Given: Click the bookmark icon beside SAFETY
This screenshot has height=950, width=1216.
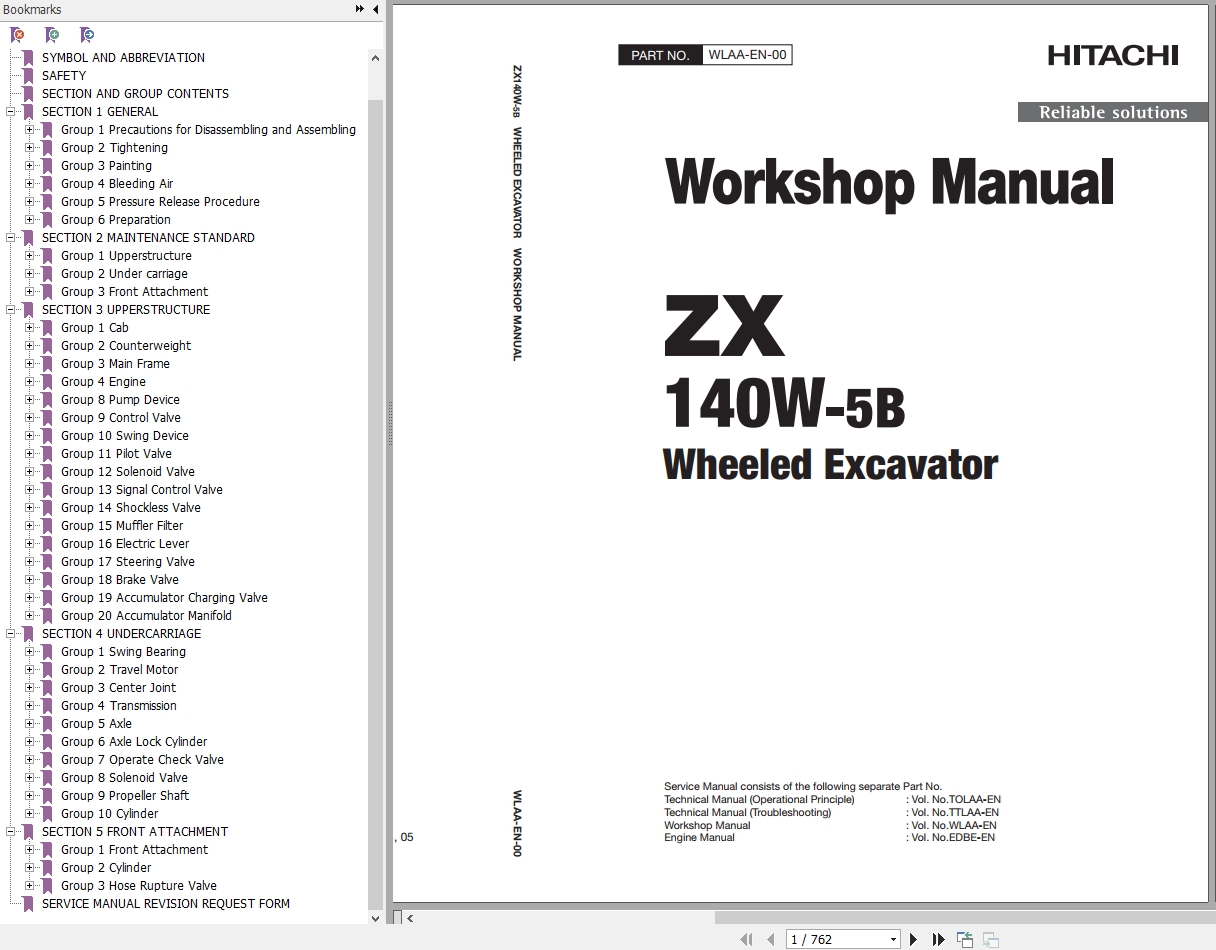Looking at the screenshot, I should point(28,76).
